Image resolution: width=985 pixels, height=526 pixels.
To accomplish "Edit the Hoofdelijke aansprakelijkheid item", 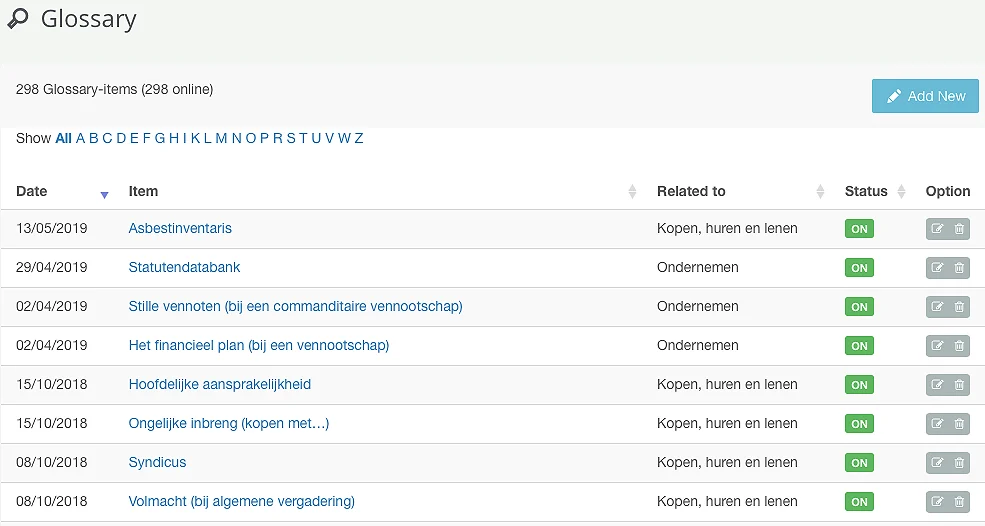I will click(937, 385).
